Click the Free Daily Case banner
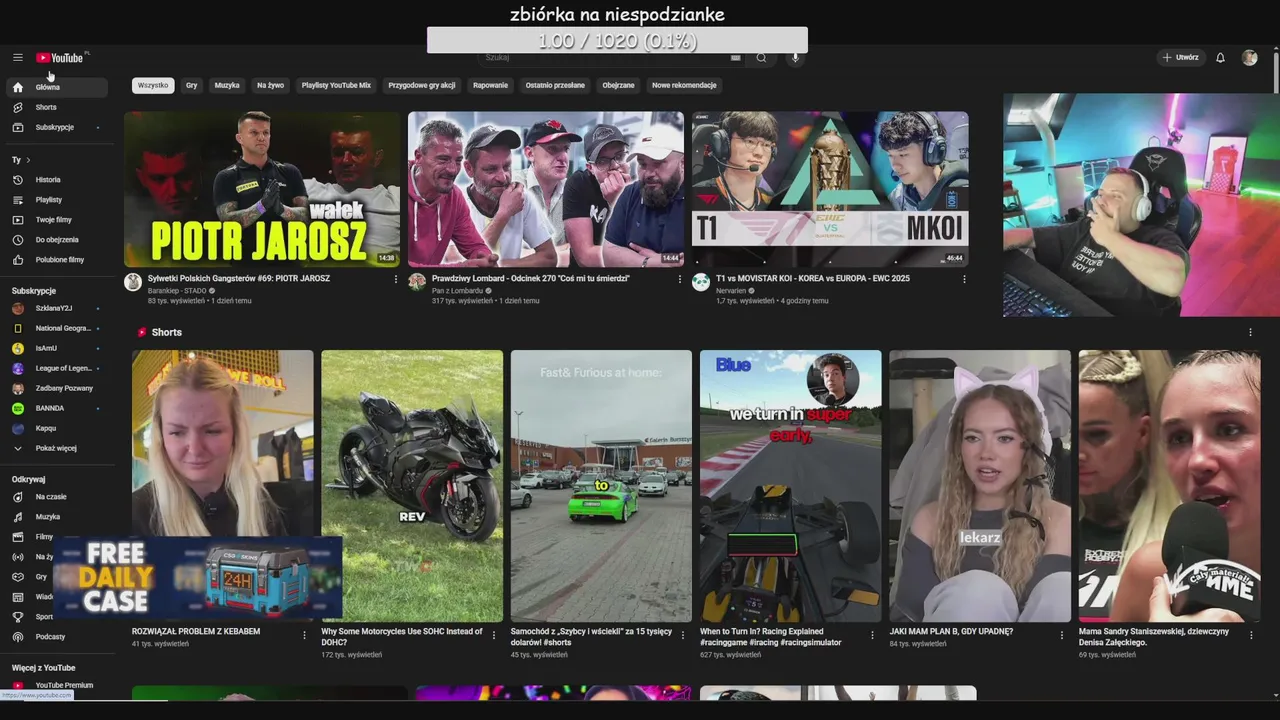Screen dimensions: 1280x720 point(198,577)
